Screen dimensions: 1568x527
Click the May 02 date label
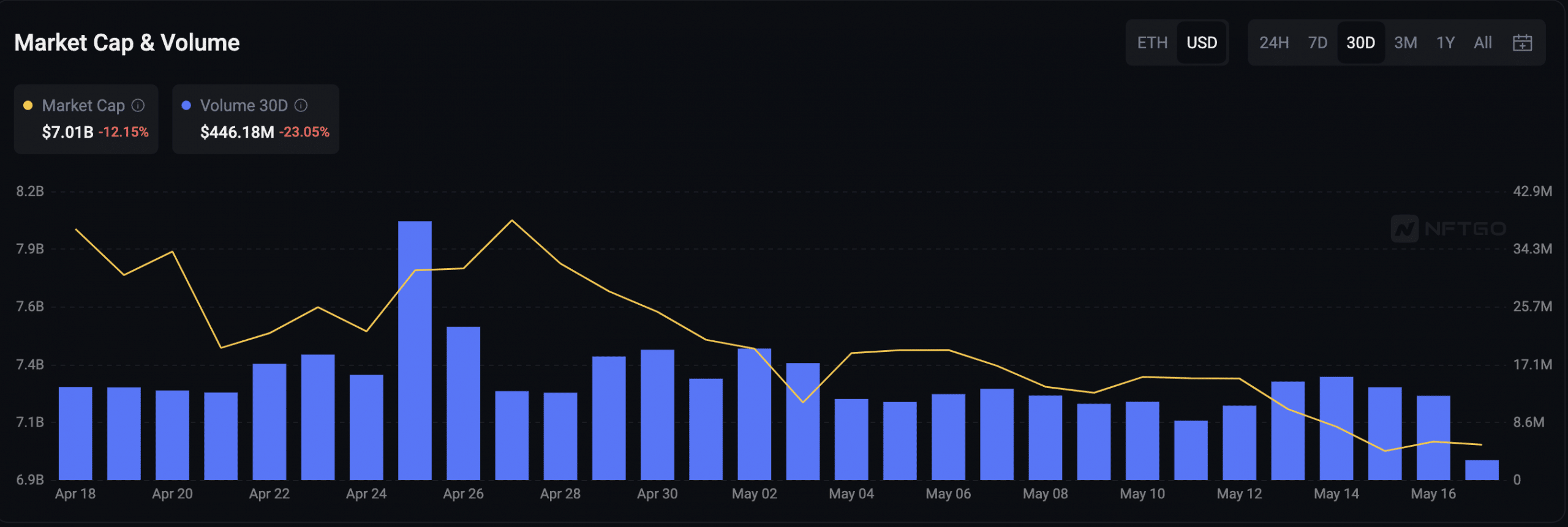pyautogui.click(x=754, y=493)
